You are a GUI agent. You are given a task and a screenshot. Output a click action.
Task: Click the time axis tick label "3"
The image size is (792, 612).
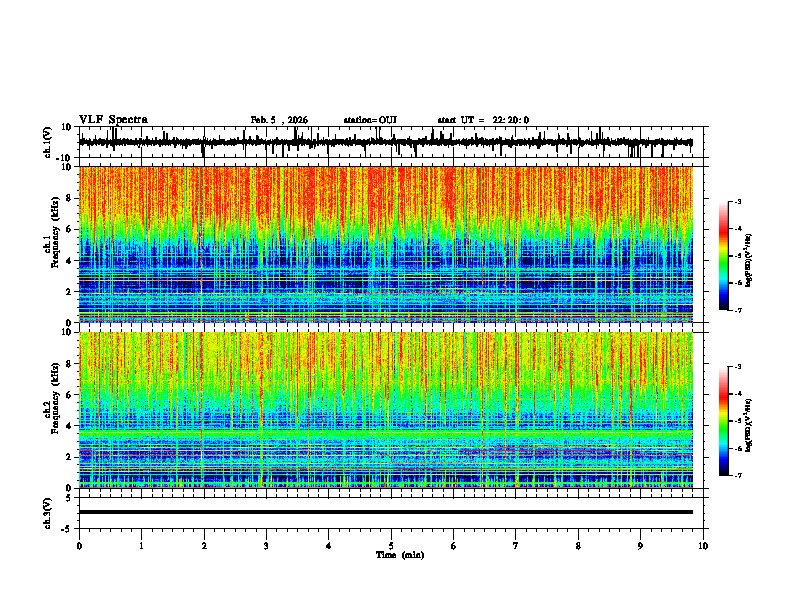[x=266, y=546]
